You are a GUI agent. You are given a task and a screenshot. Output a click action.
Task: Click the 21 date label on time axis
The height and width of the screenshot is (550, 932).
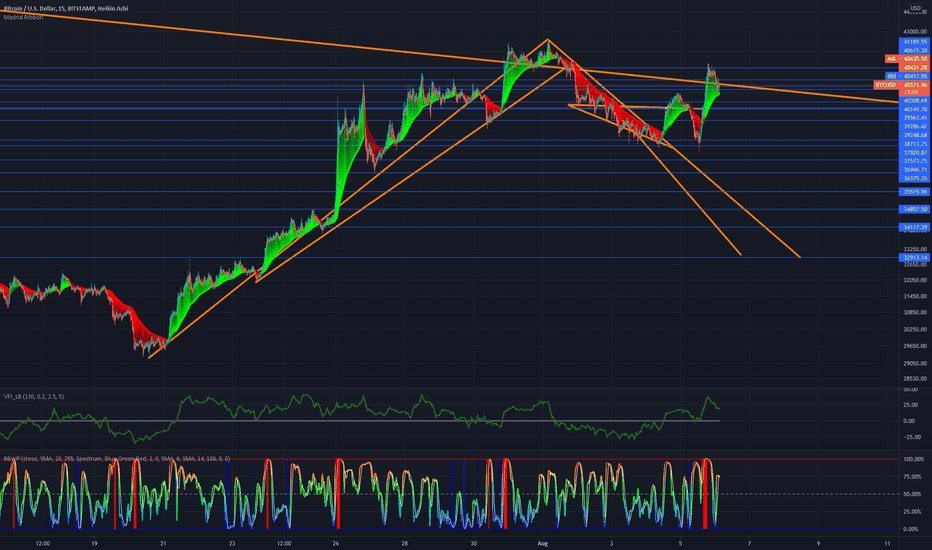pos(163,543)
